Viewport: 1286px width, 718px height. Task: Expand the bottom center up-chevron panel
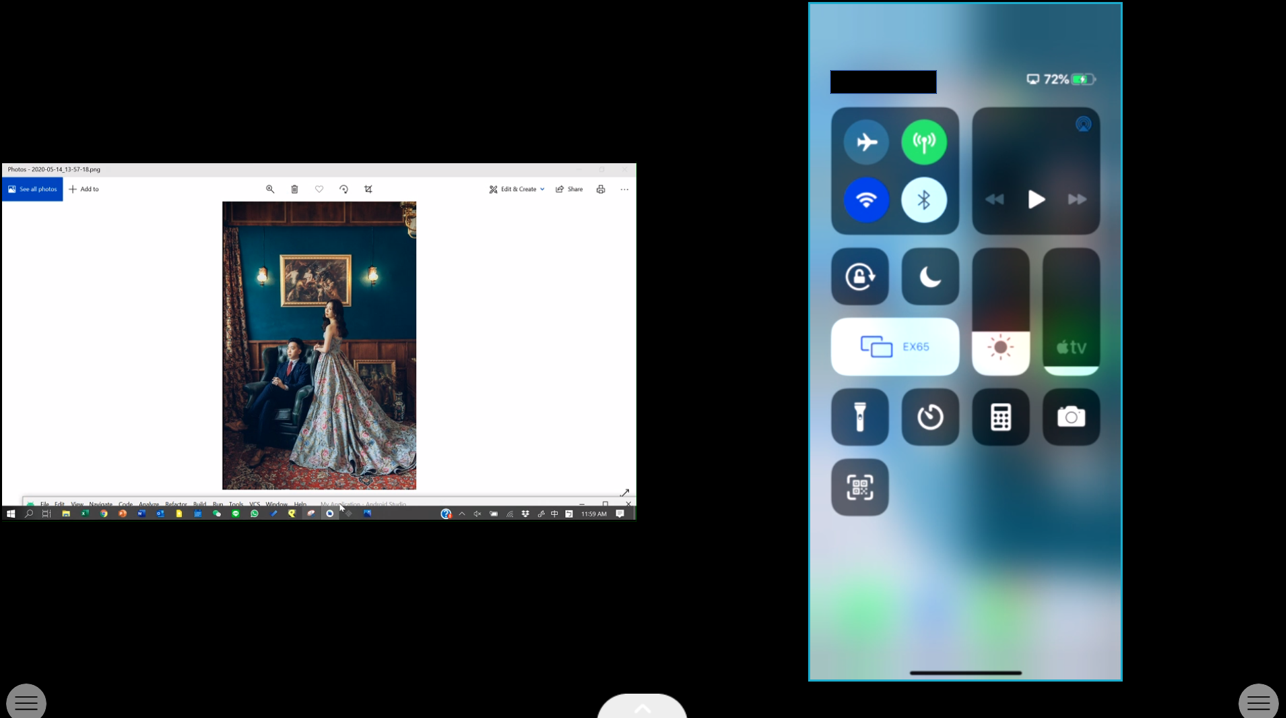click(x=642, y=708)
